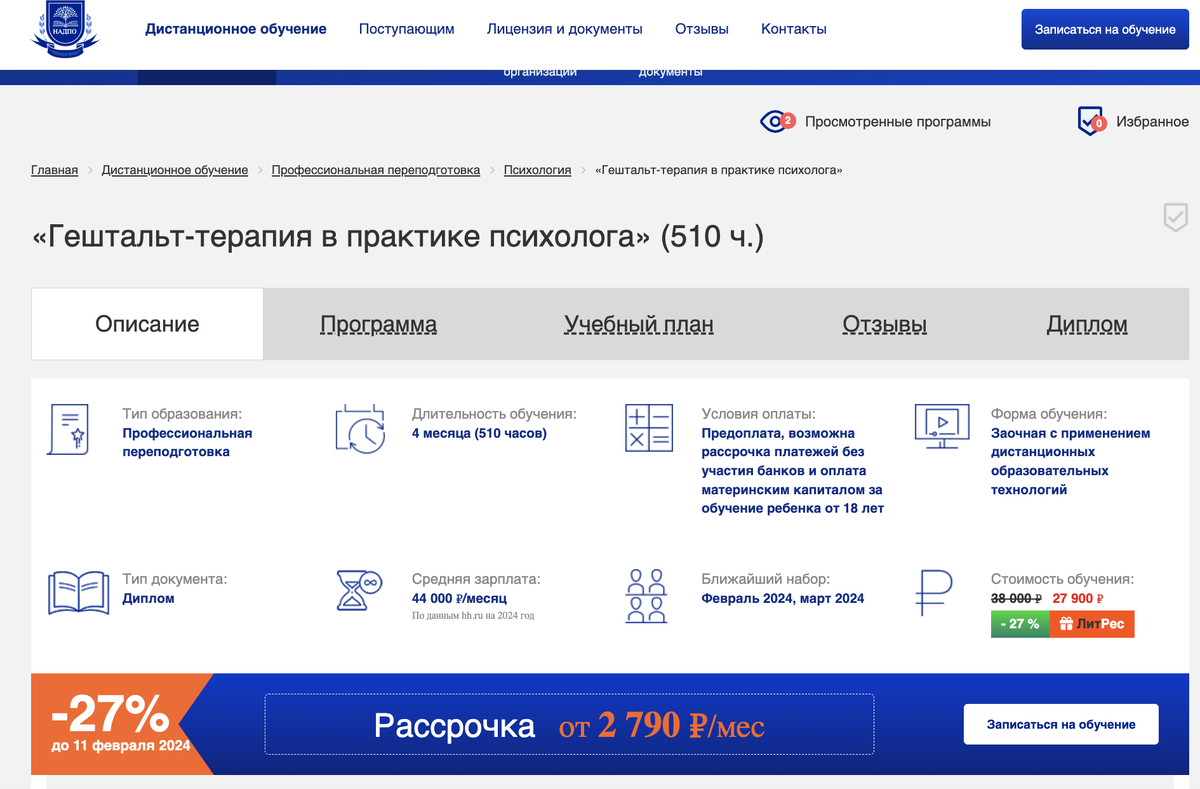Go to «Главная» via the breadcrumb link
This screenshot has height=789, width=1200.
[x=53, y=170]
